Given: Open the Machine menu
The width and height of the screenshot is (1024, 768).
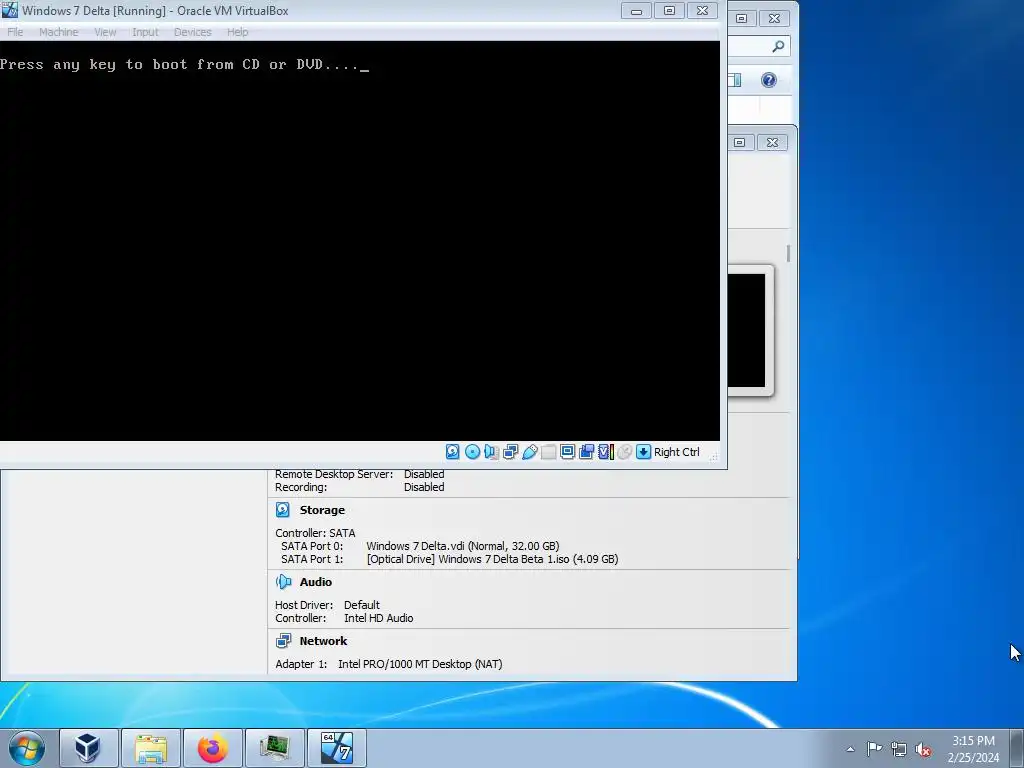Looking at the screenshot, I should point(58,32).
